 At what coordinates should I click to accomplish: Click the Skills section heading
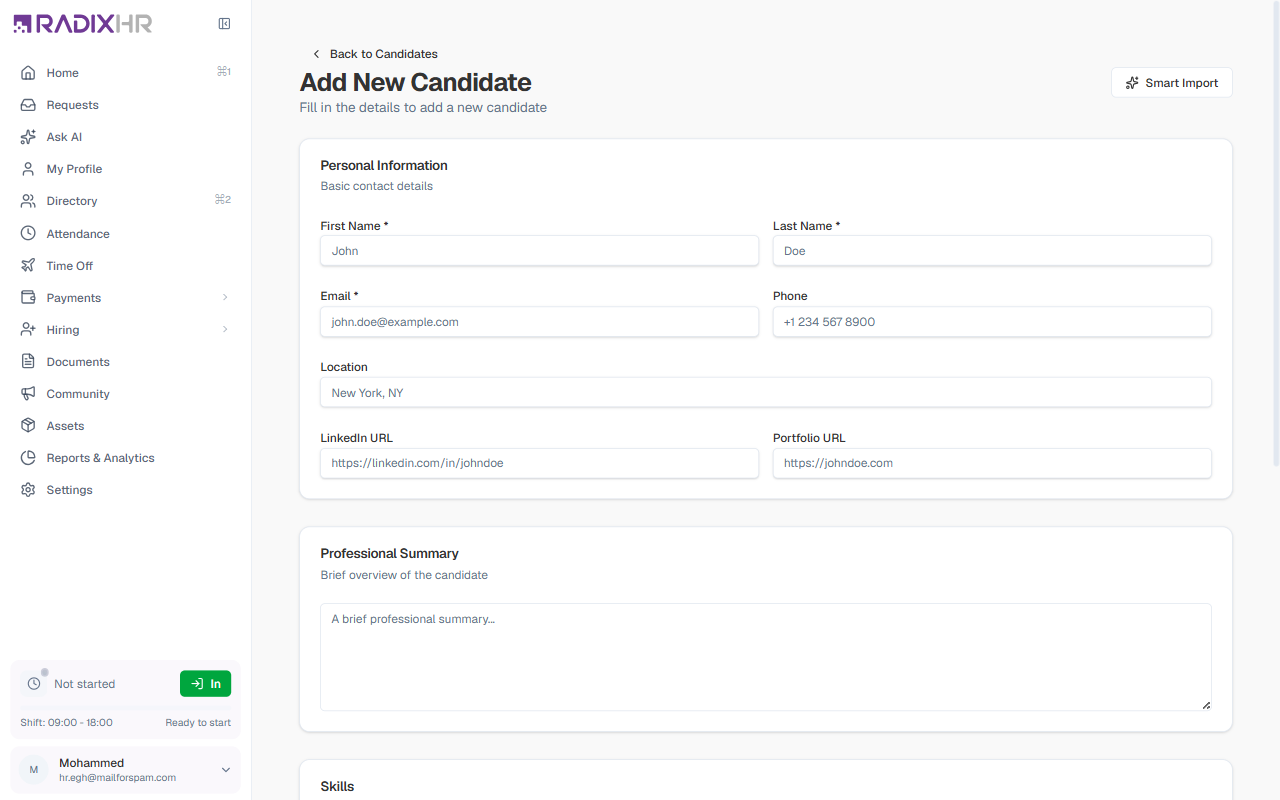(x=337, y=787)
